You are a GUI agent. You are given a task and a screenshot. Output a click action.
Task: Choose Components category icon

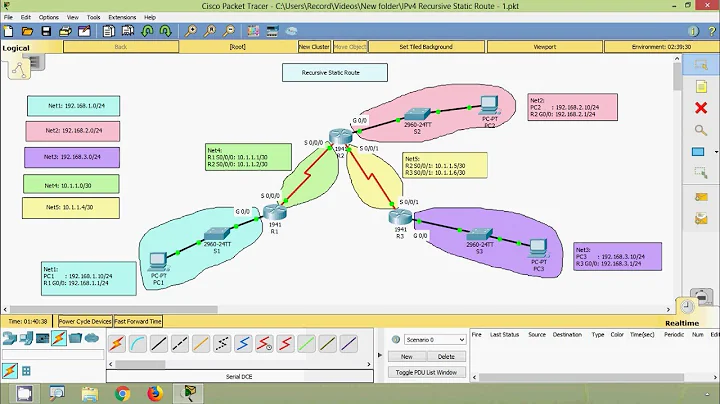click(x=43, y=339)
